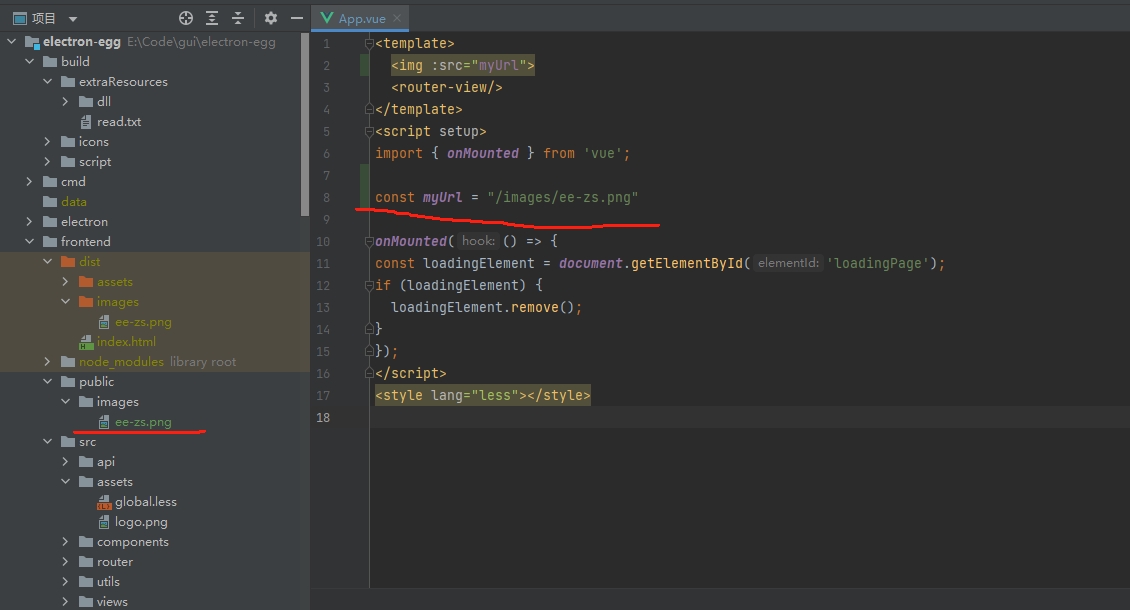Click ee-zs.png file icon under dist images
Screen dimensions: 1130x610
coord(104,322)
